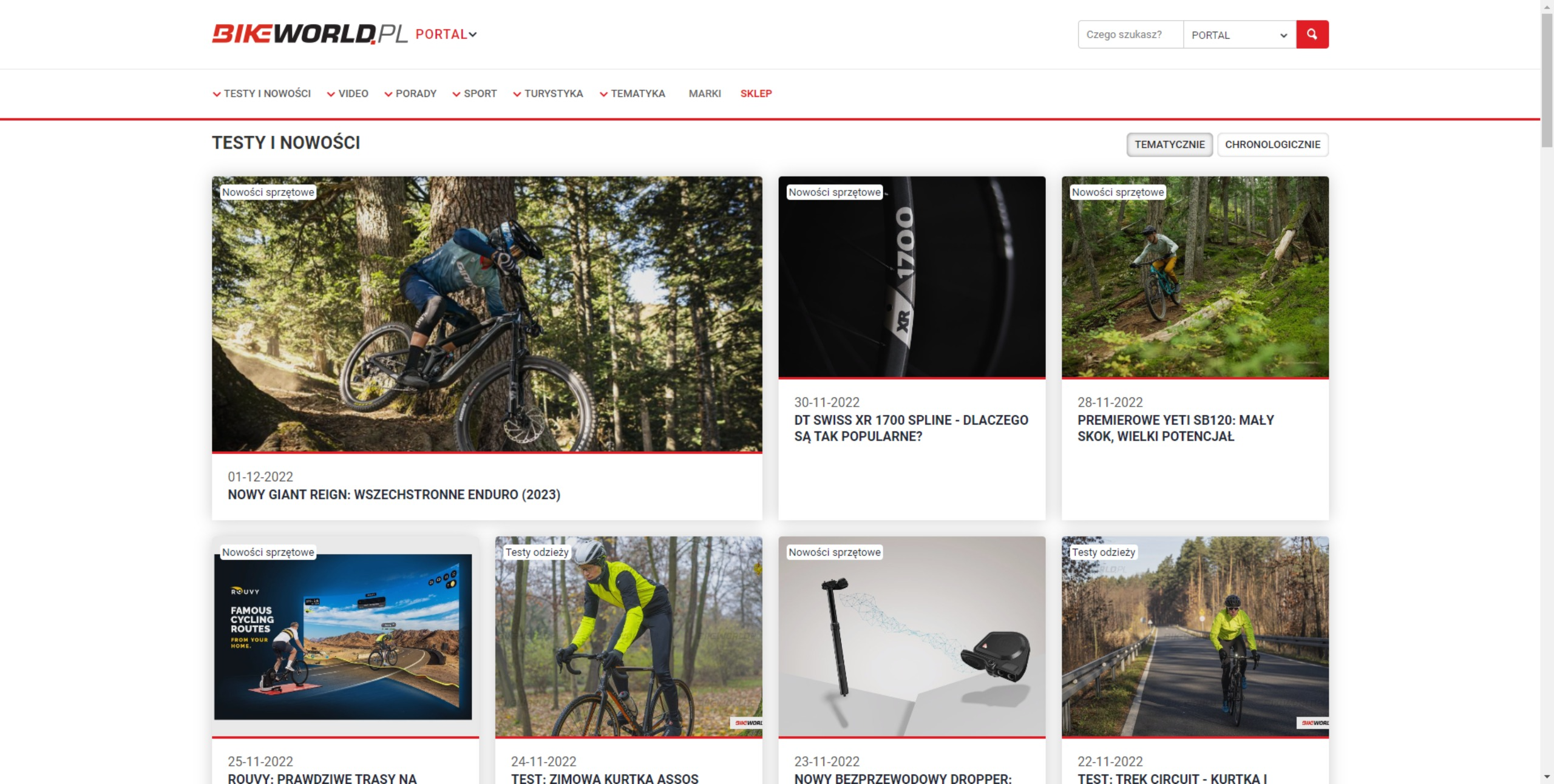Click the date 25-11-2022 on ROUVY card
The width and height of the screenshot is (1554, 784).
[260, 762]
